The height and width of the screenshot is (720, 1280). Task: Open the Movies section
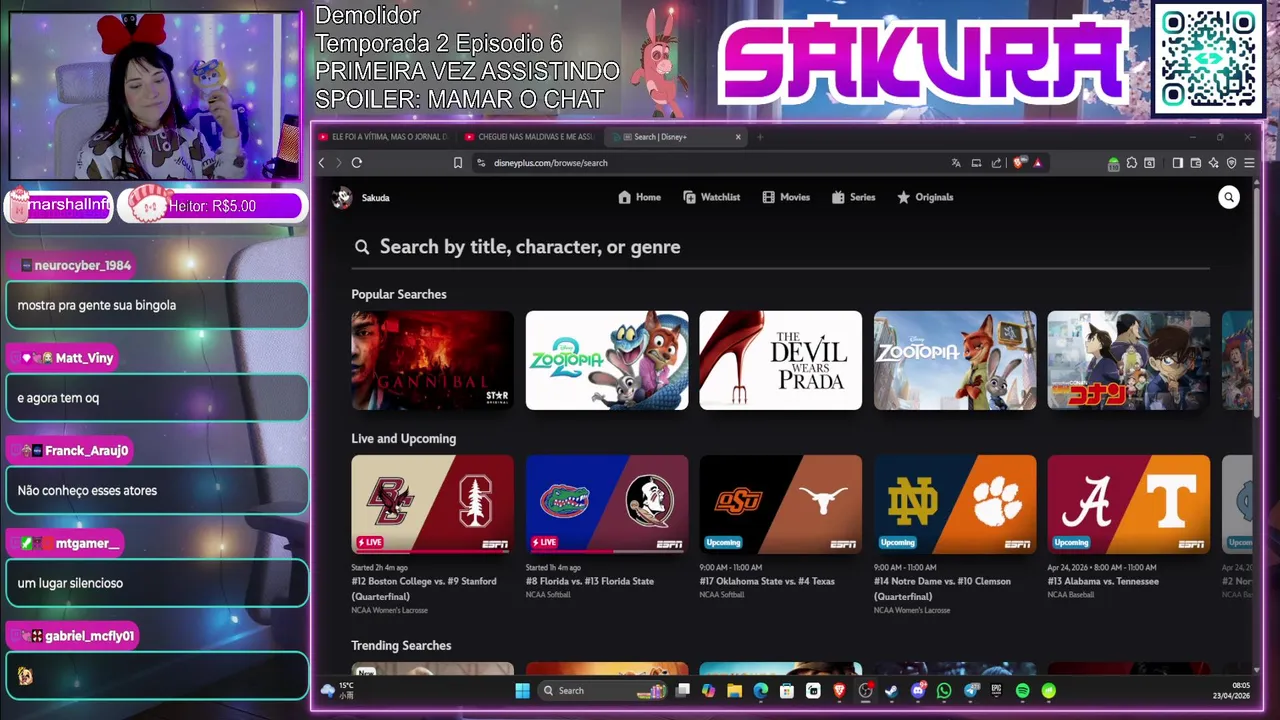[786, 197]
